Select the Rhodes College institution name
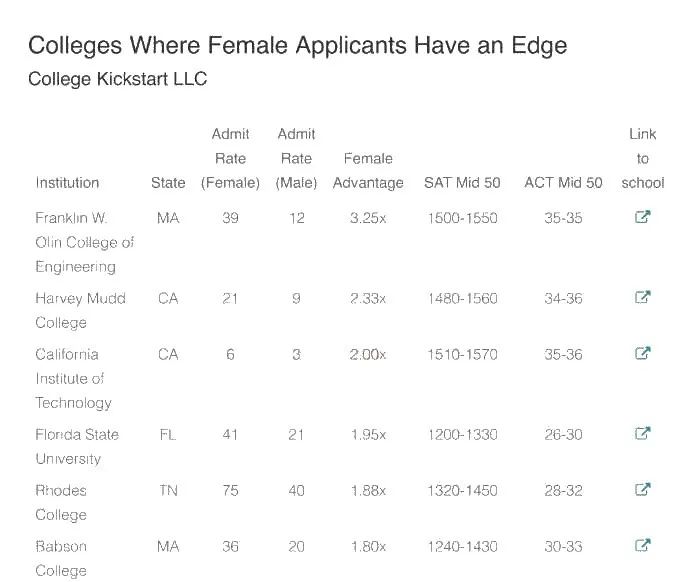700x582 pixels. [61, 503]
